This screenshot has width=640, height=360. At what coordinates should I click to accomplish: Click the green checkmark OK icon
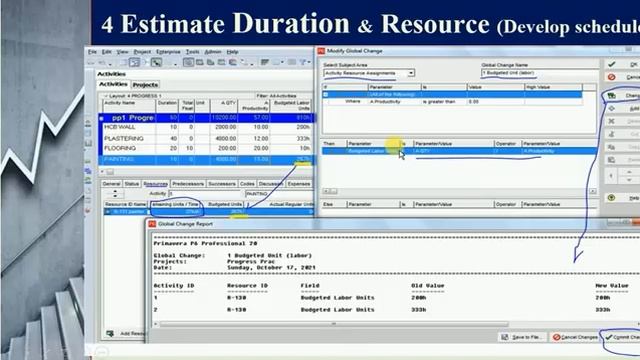(611, 64)
